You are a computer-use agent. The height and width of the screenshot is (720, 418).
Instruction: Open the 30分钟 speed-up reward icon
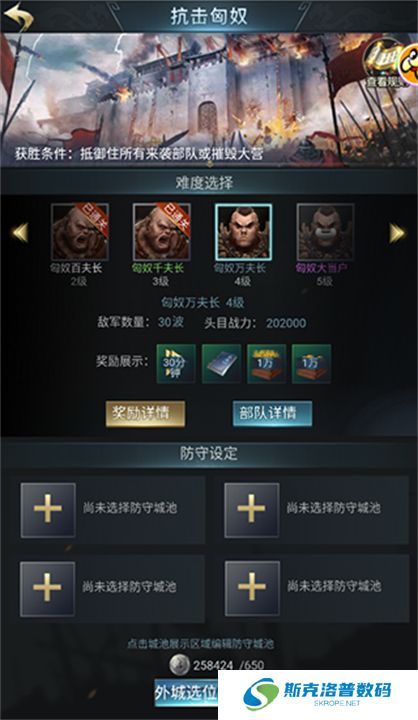point(176,364)
